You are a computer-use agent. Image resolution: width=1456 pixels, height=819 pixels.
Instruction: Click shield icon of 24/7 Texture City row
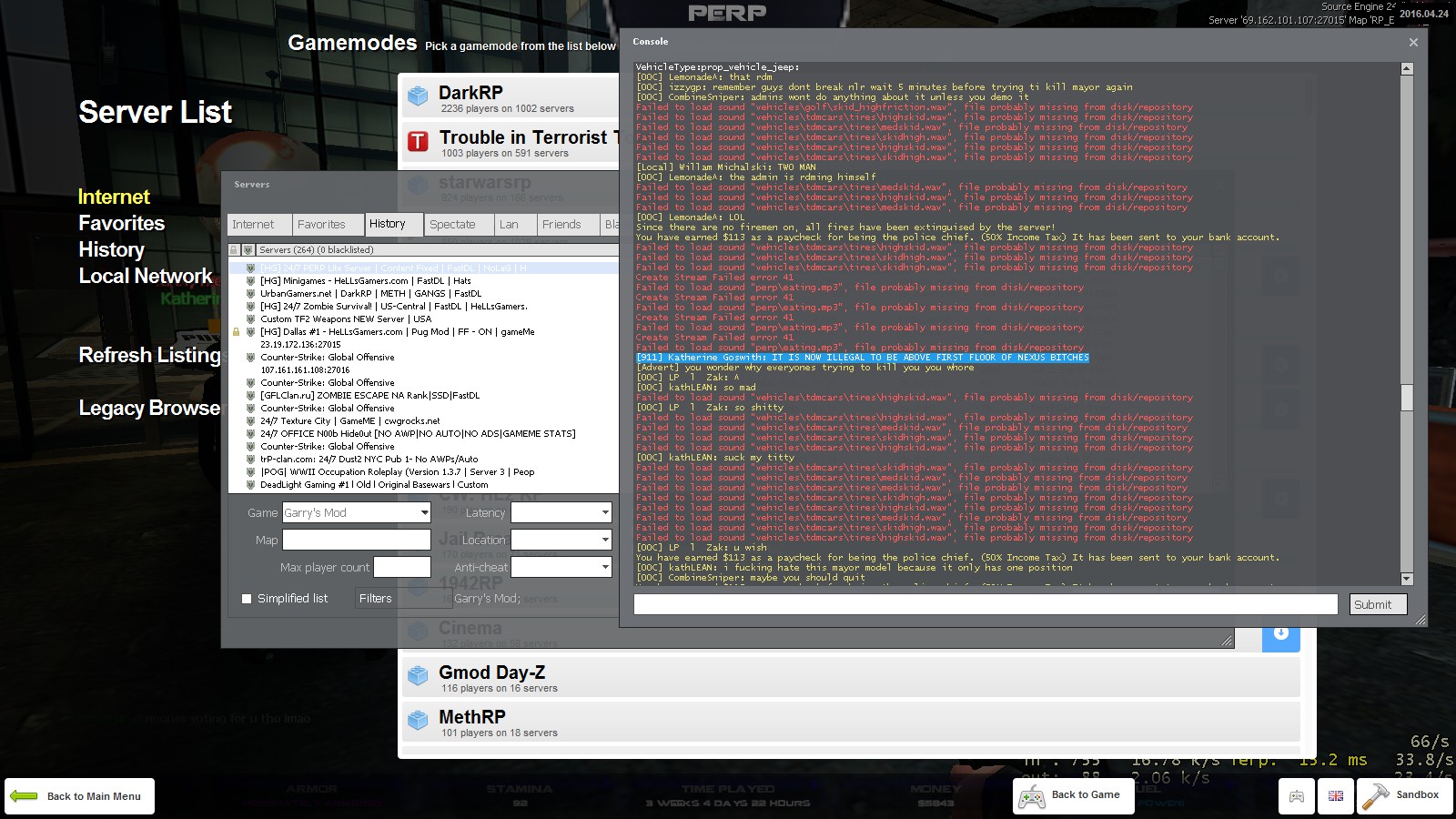[x=250, y=421]
